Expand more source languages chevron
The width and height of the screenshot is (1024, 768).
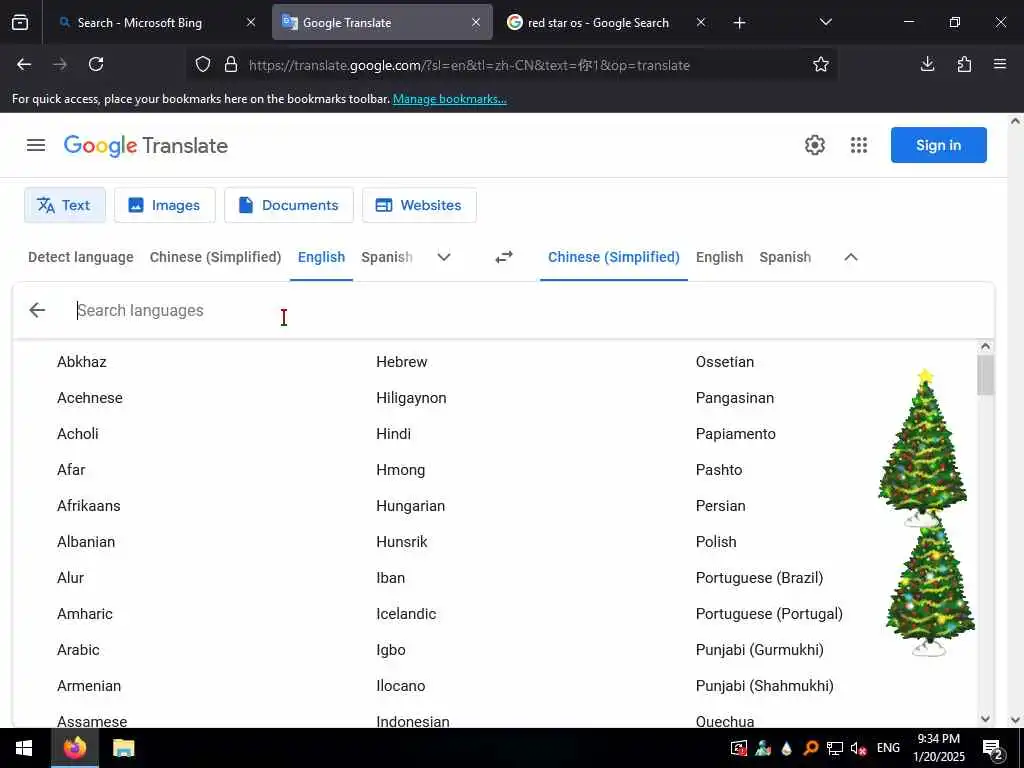[x=443, y=257]
